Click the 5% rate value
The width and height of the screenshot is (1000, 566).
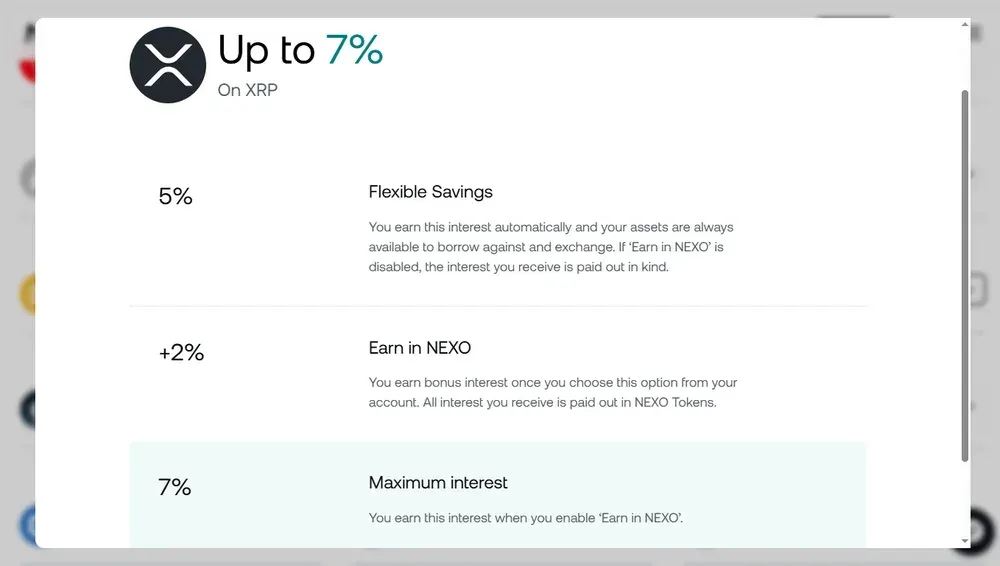coord(175,196)
